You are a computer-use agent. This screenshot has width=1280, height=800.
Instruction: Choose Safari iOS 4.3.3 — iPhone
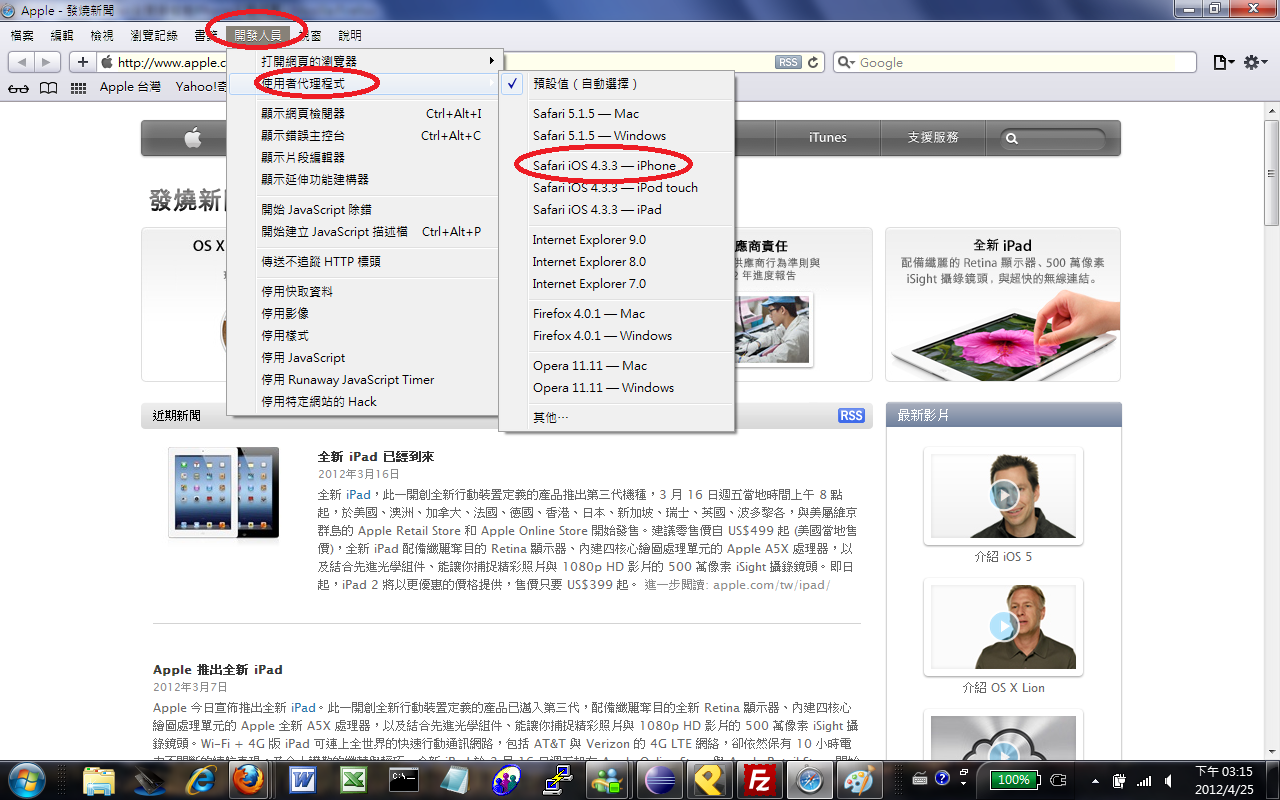point(617,165)
